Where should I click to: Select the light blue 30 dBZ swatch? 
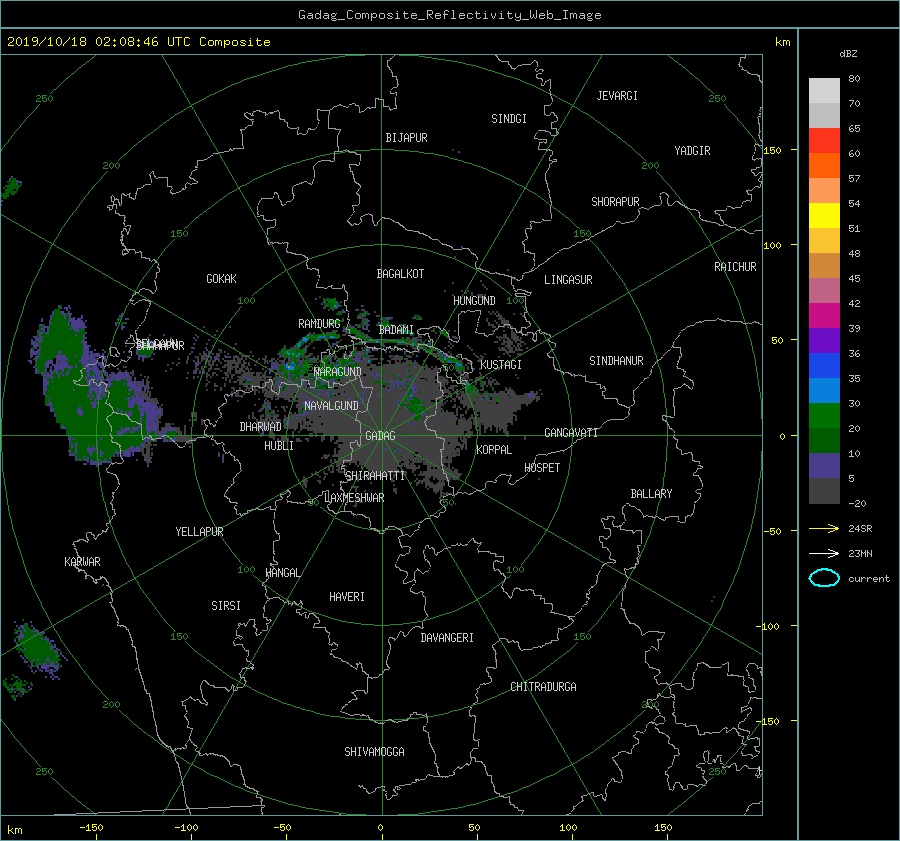click(824, 391)
